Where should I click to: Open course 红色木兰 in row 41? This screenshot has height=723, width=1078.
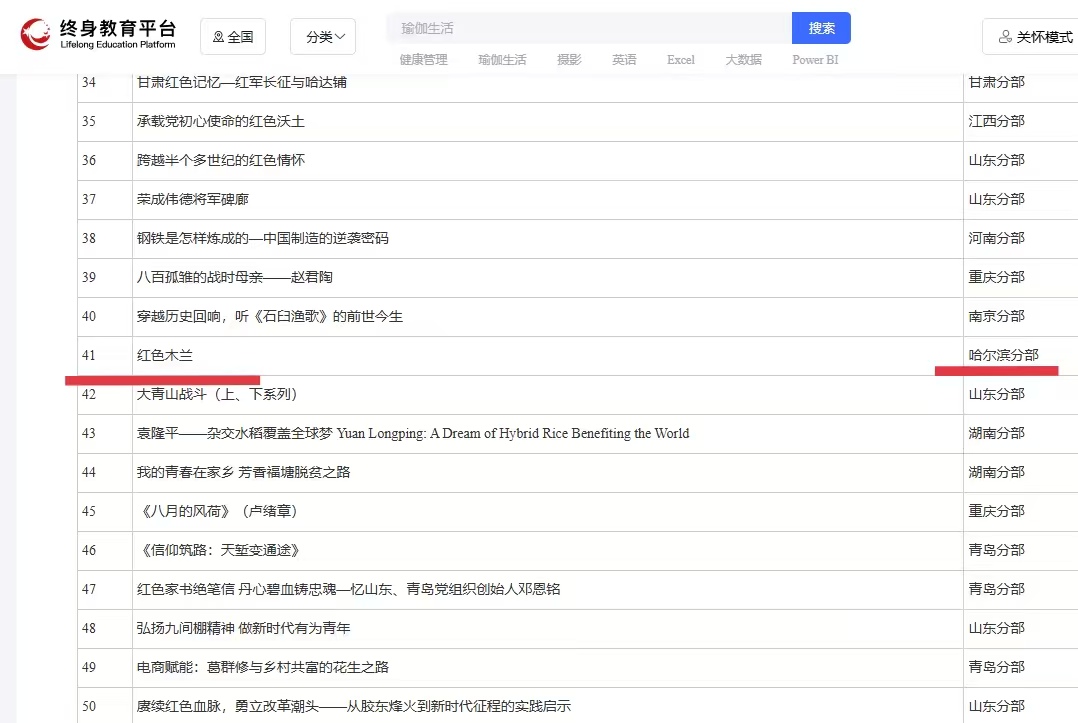[165, 355]
